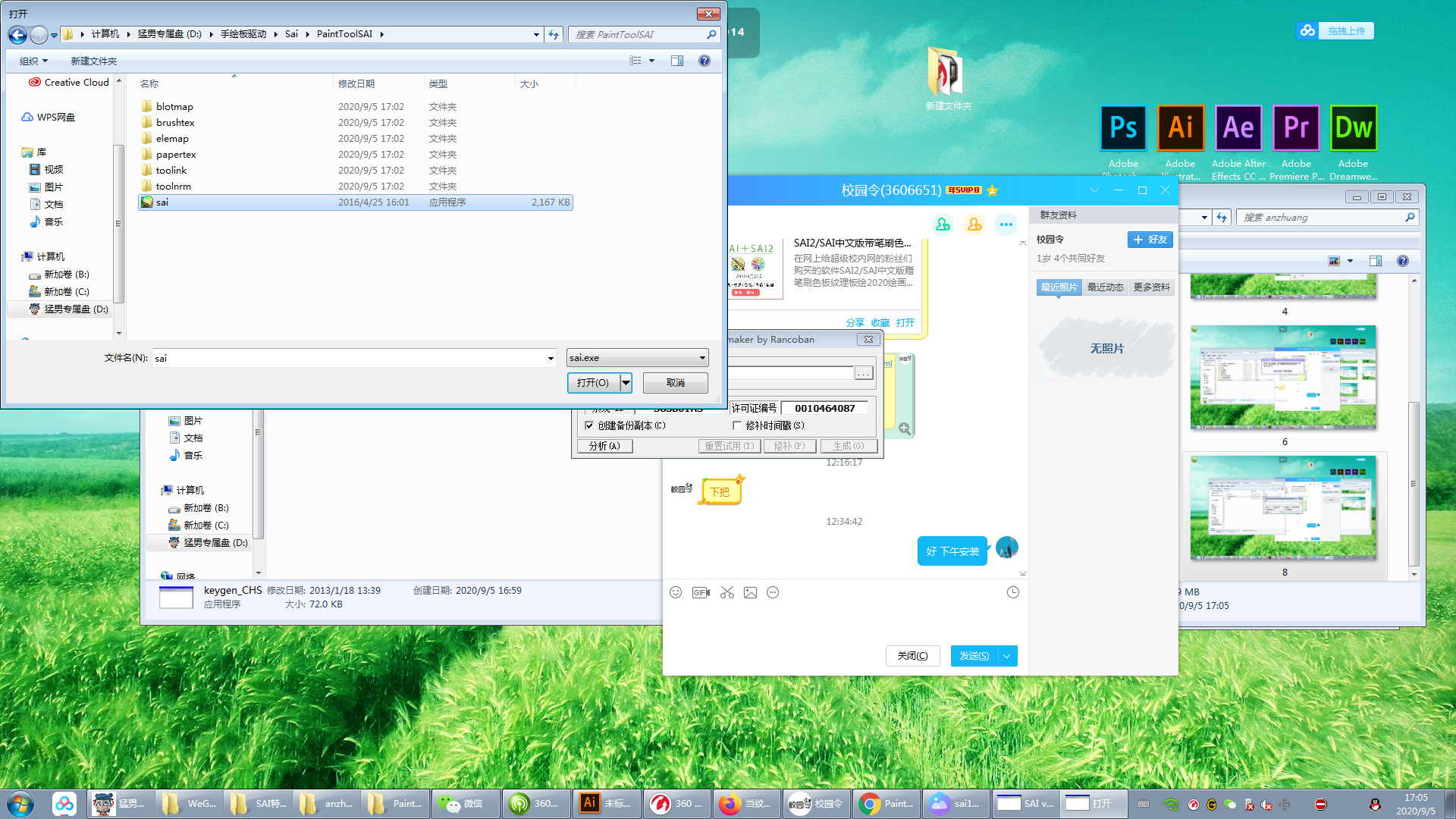The width and height of the screenshot is (1456, 819).
Task: Select blotmap folder row
Action: click(x=356, y=107)
